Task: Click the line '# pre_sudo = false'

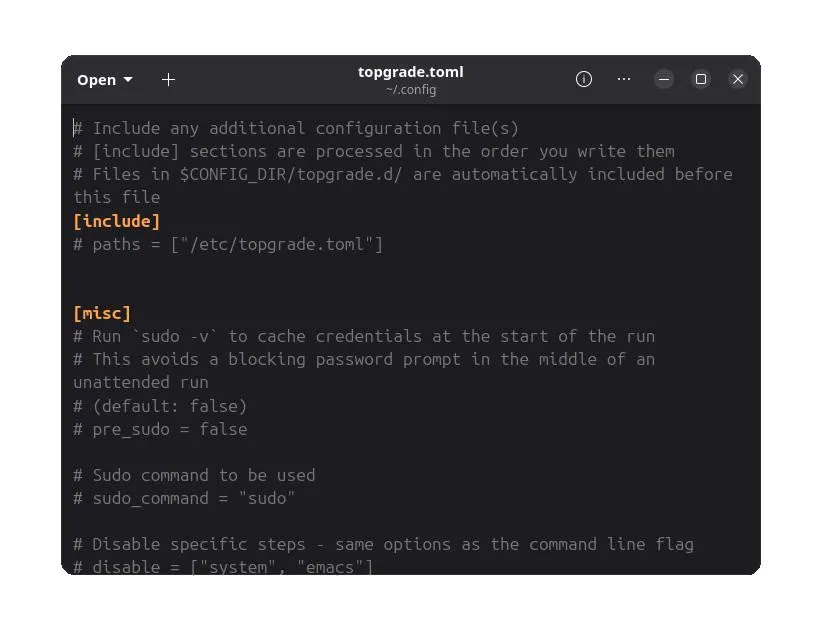Action: (x=160, y=429)
